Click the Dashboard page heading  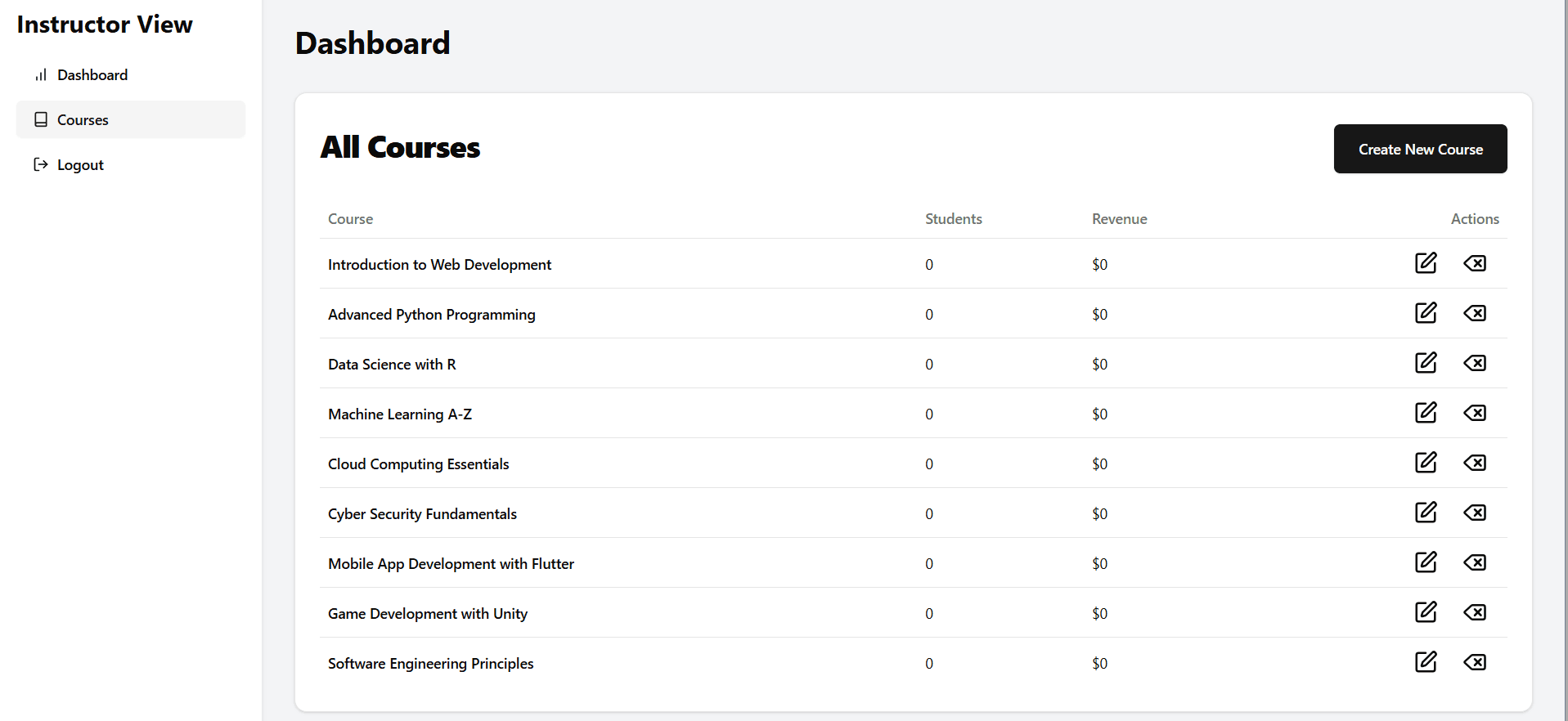point(372,43)
